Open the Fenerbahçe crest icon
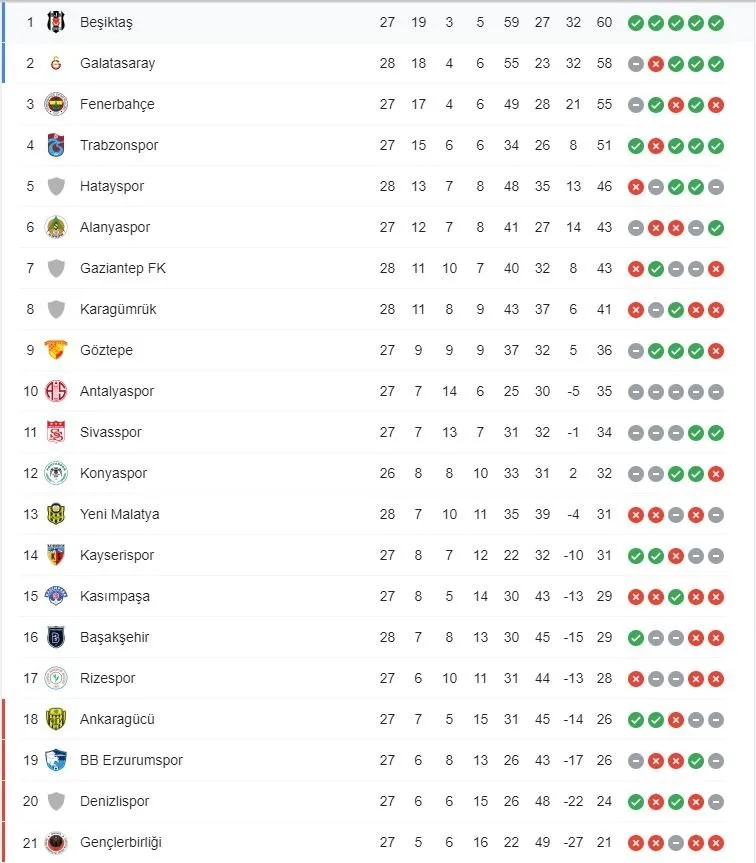This screenshot has width=756, height=863. coord(56,104)
